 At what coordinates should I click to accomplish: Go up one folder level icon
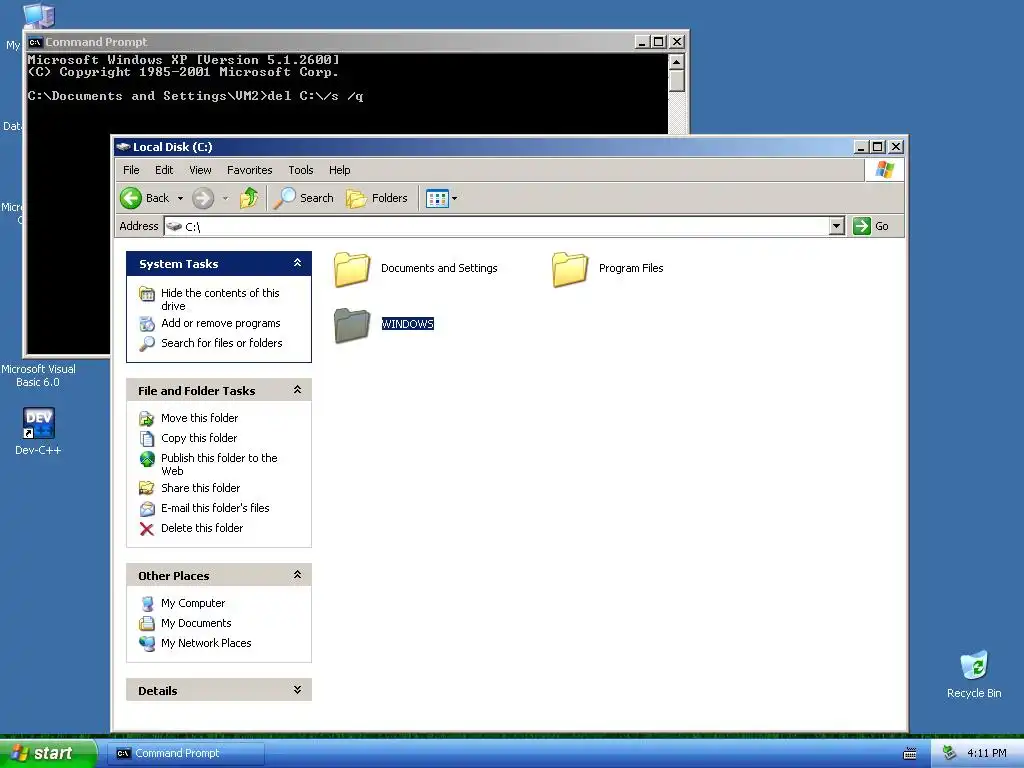(249, 198)
